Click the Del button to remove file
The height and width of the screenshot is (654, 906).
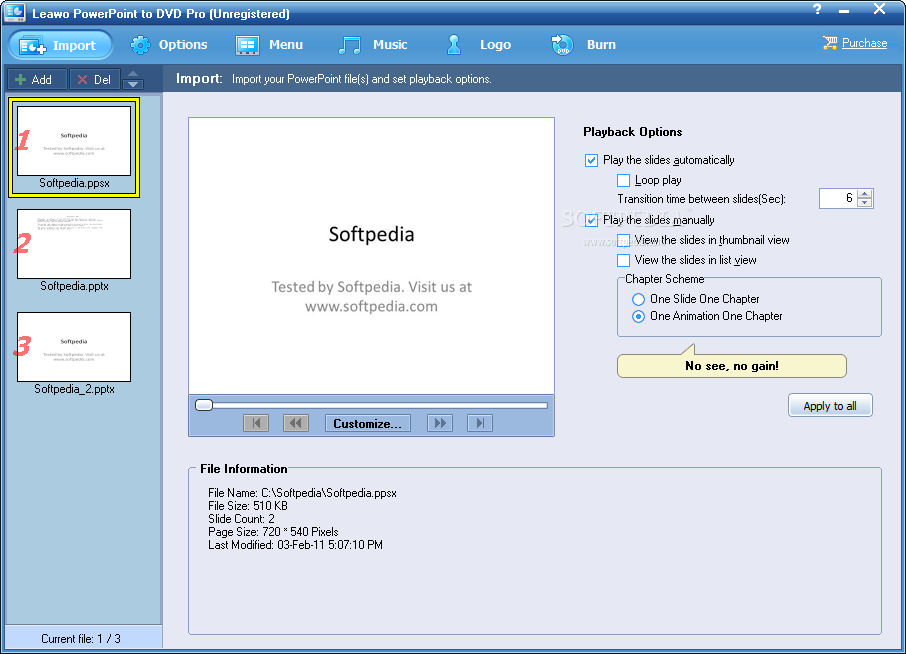coord(95,80)
